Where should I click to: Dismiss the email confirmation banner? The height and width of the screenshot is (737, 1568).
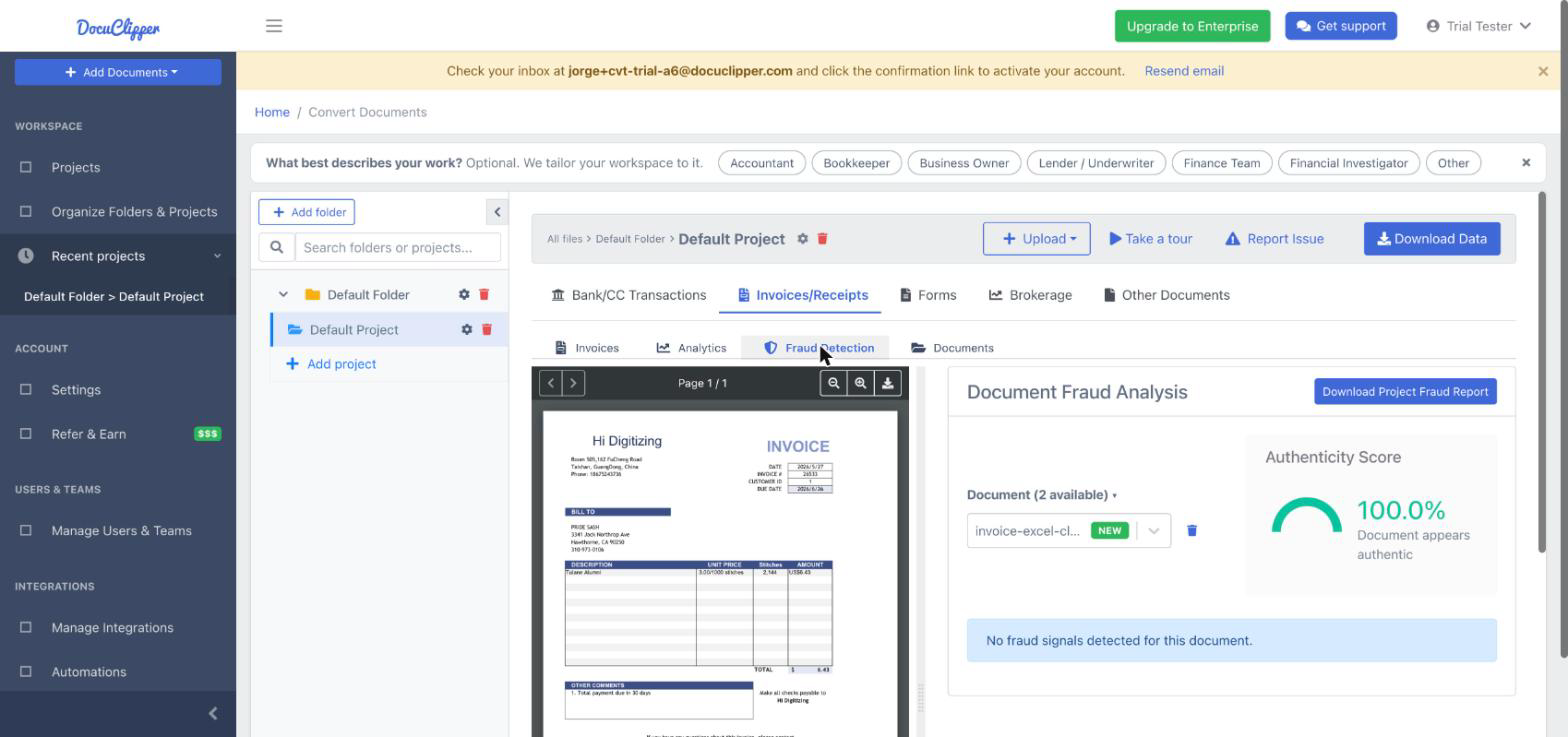pyautogui.click(x=1543, y=71)
